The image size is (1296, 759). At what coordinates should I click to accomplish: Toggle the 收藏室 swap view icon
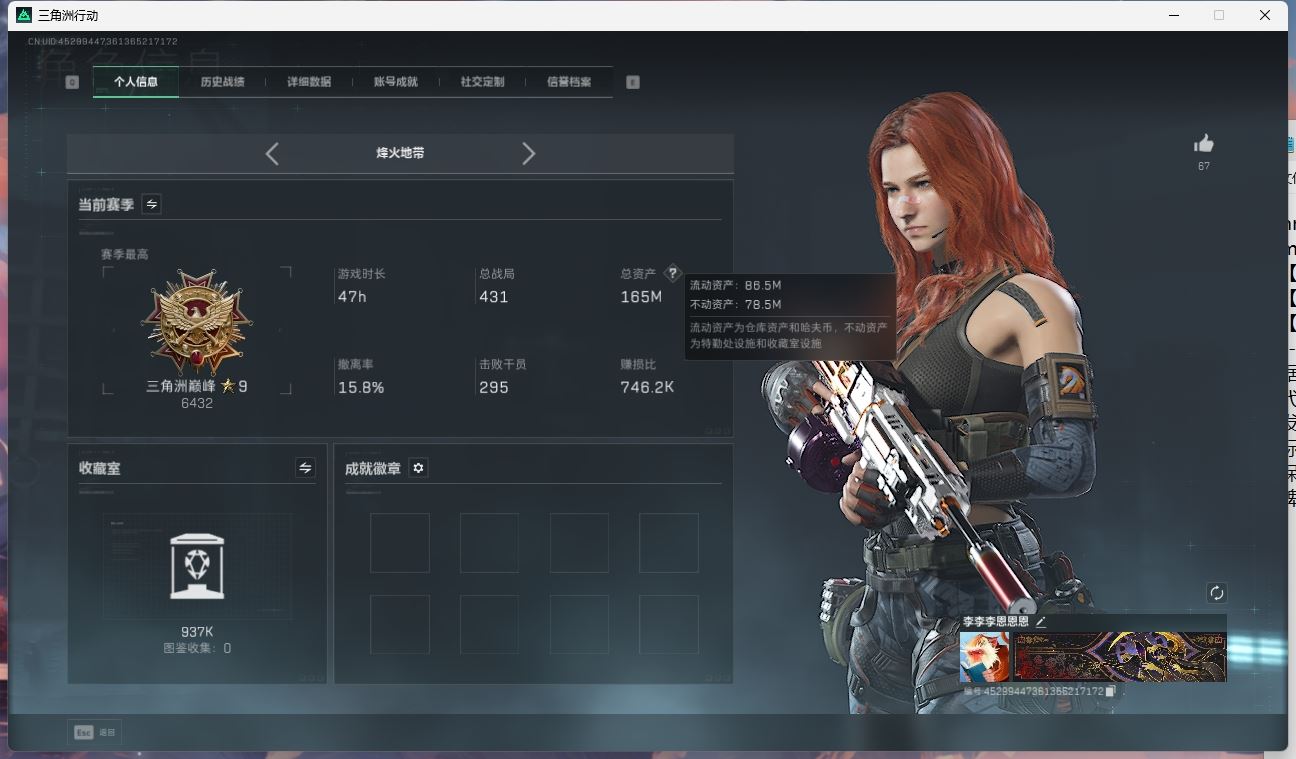[x=305, y=468]
